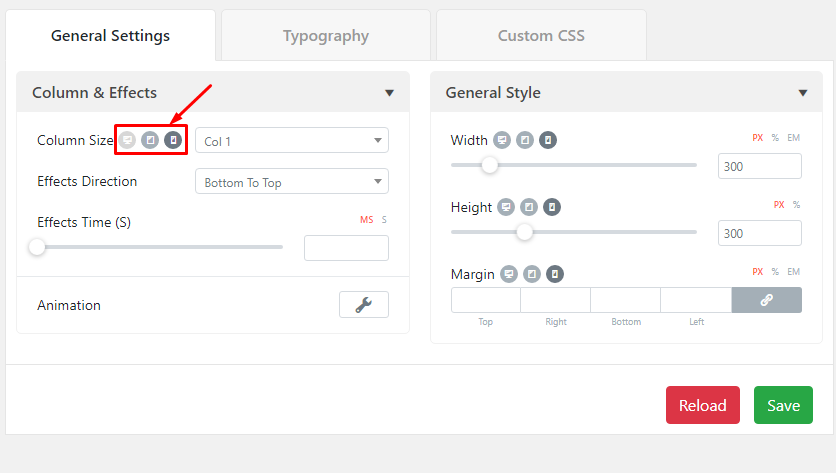Select desktop device icon for Column Size
Screen dimensions: 836x473
point(127,140)
